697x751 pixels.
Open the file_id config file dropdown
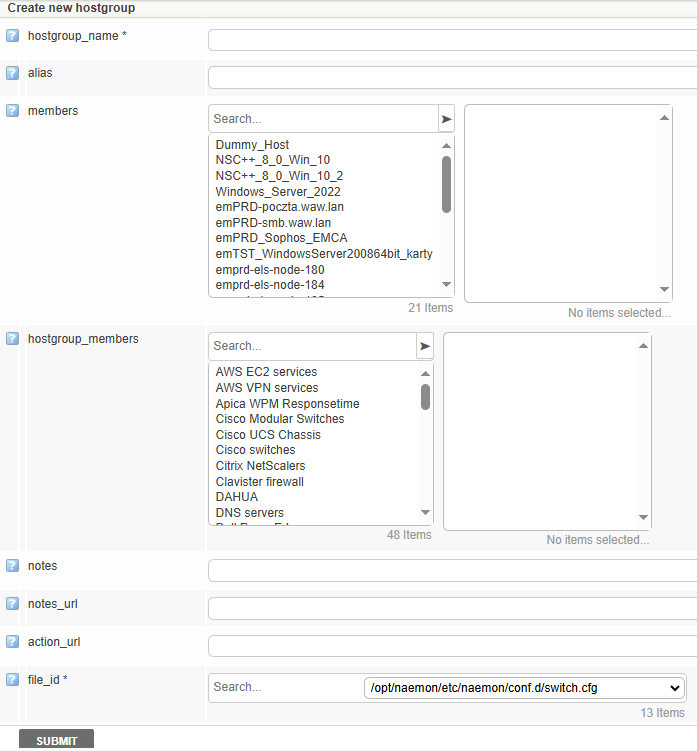[525, 688]
